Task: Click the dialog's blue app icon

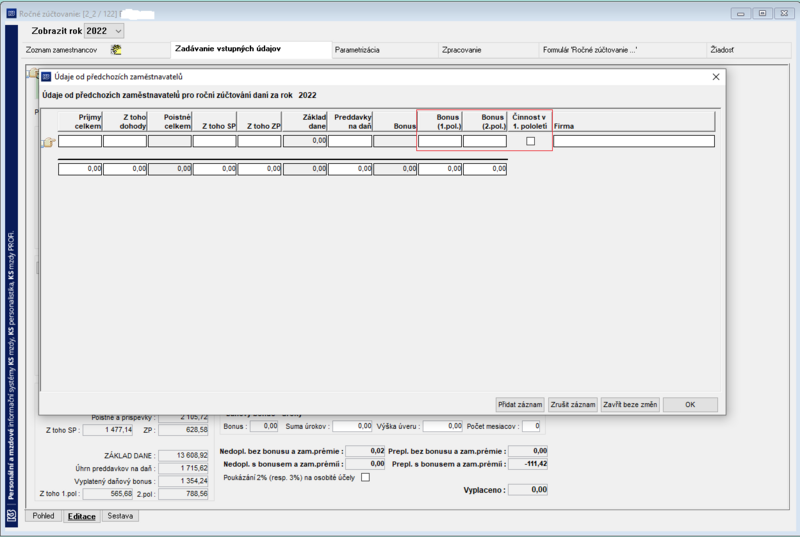Action: coord(46,76)
